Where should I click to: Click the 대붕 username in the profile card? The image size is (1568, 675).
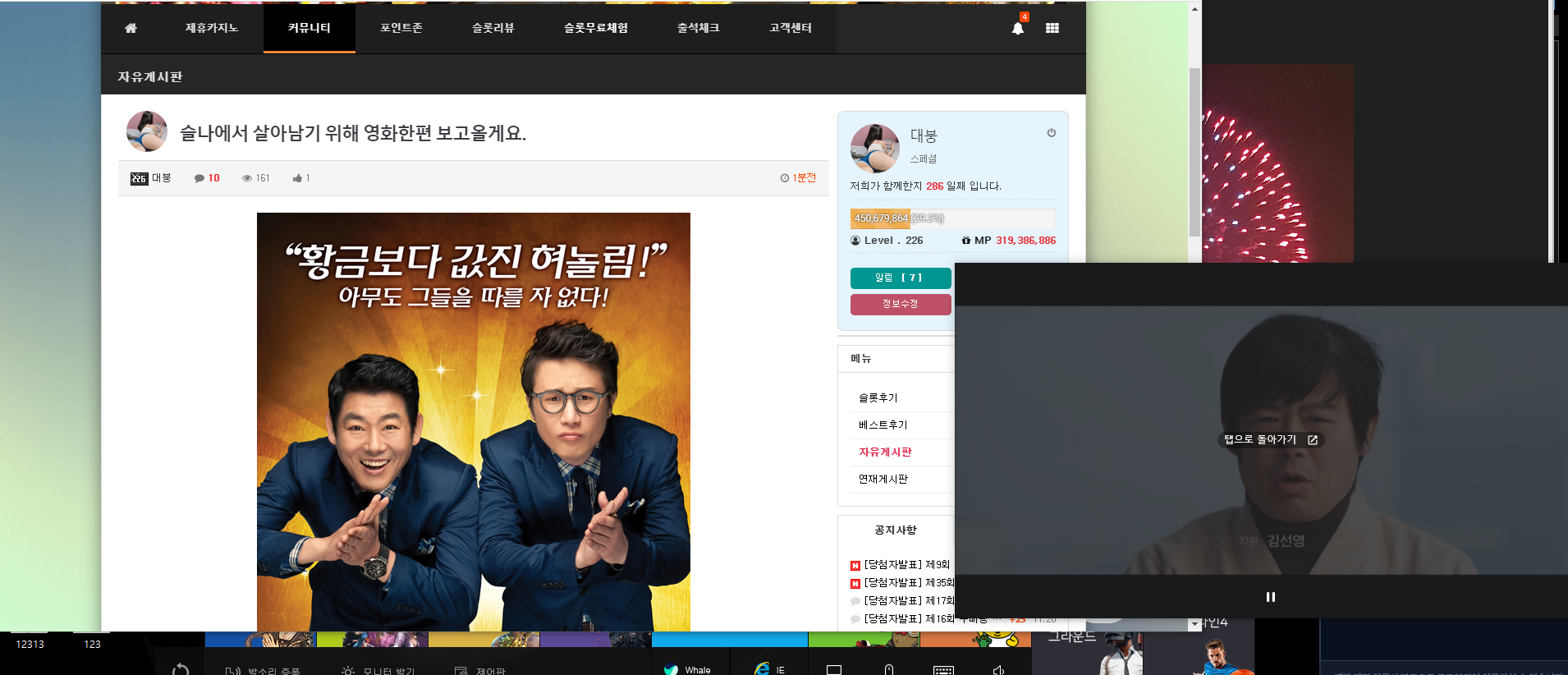pyautogui.click(x=924, y=136)
